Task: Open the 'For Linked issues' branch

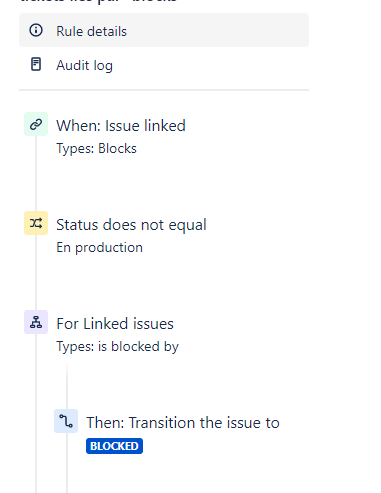Action: pyautogui.click(x=115, y=324)
